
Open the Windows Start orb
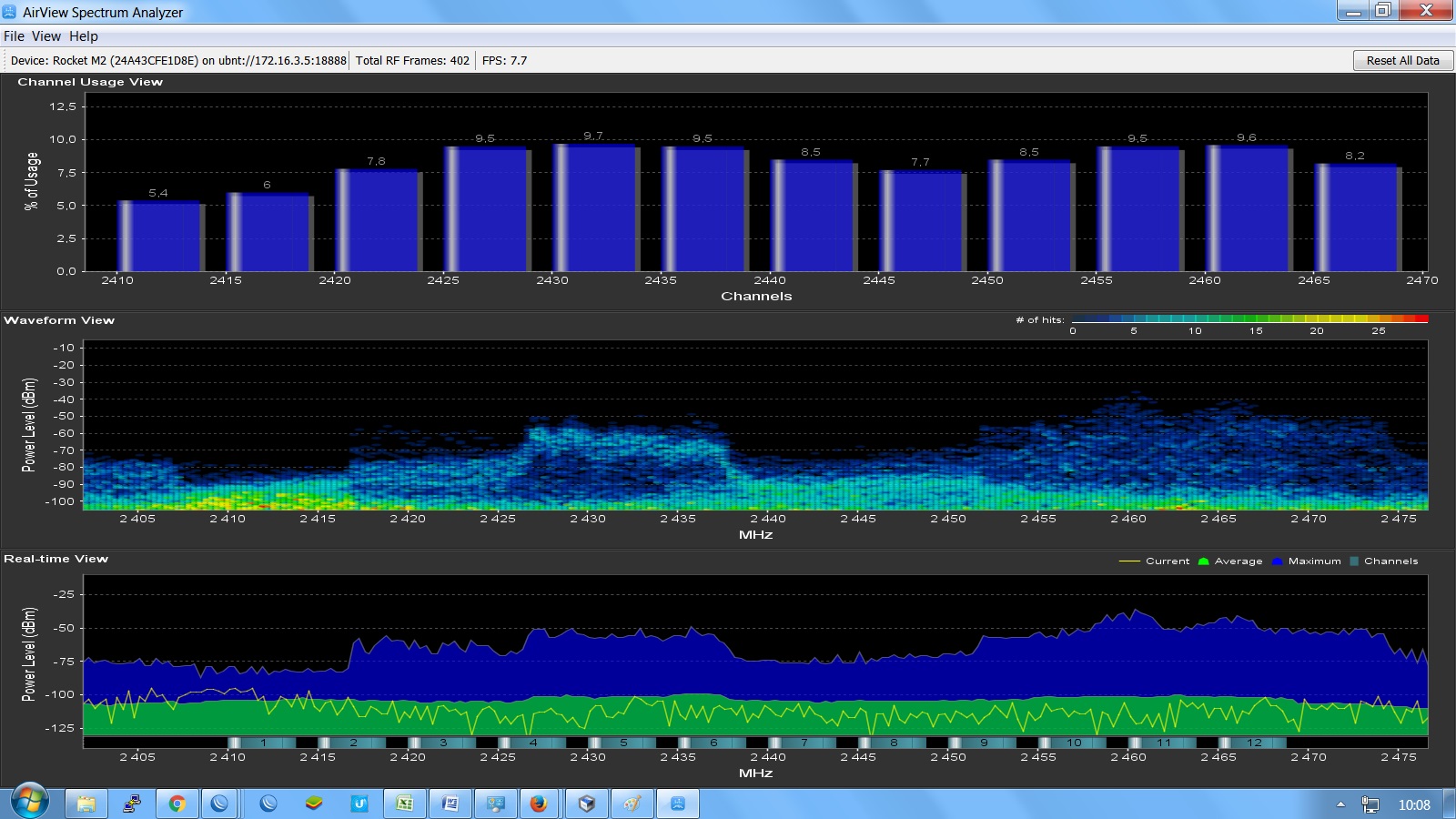coord(29,803)
